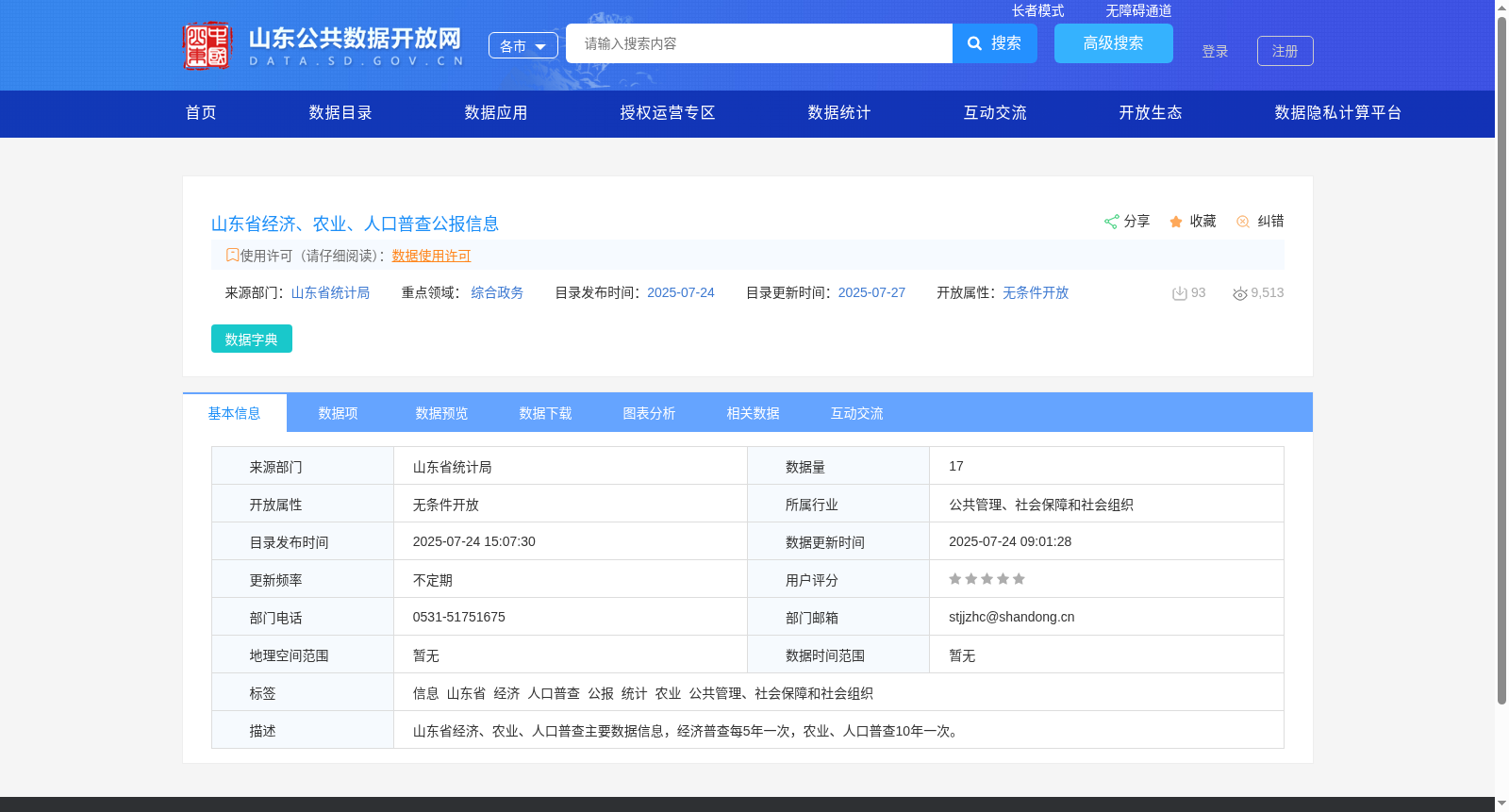Click the scrollbar down arrow
This screenshot has height=812, width=1509.
point(1501,804)
